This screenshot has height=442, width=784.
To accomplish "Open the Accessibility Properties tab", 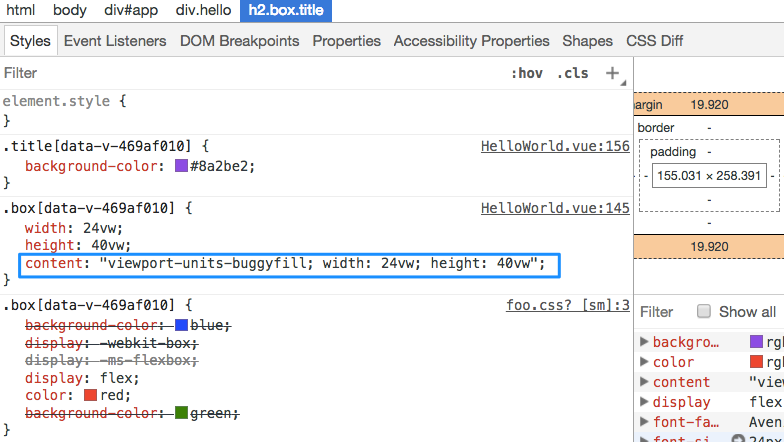I will [472, 41].
